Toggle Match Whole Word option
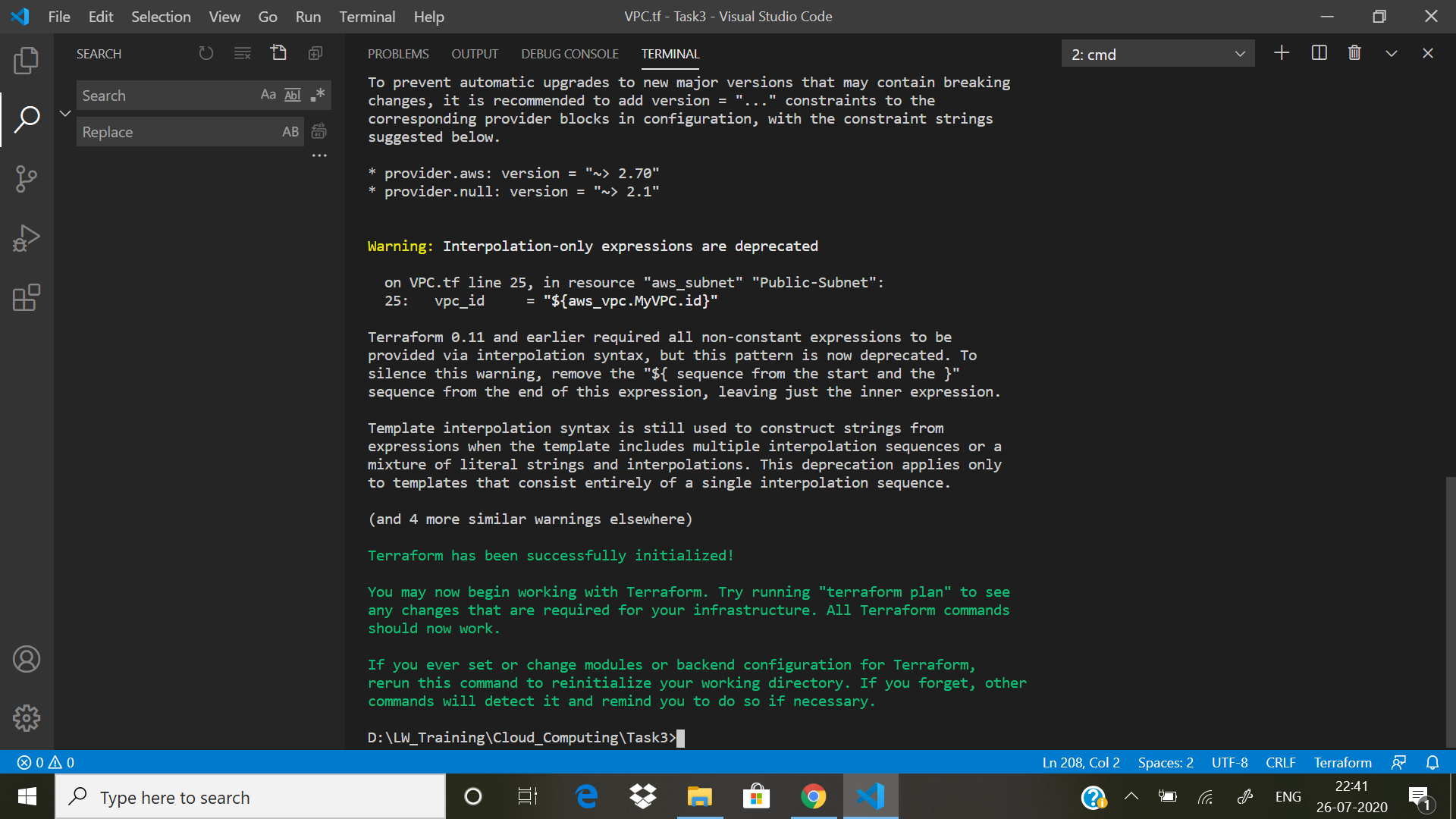The width and height of the screenshot is (1456, 819). point(293,95)
